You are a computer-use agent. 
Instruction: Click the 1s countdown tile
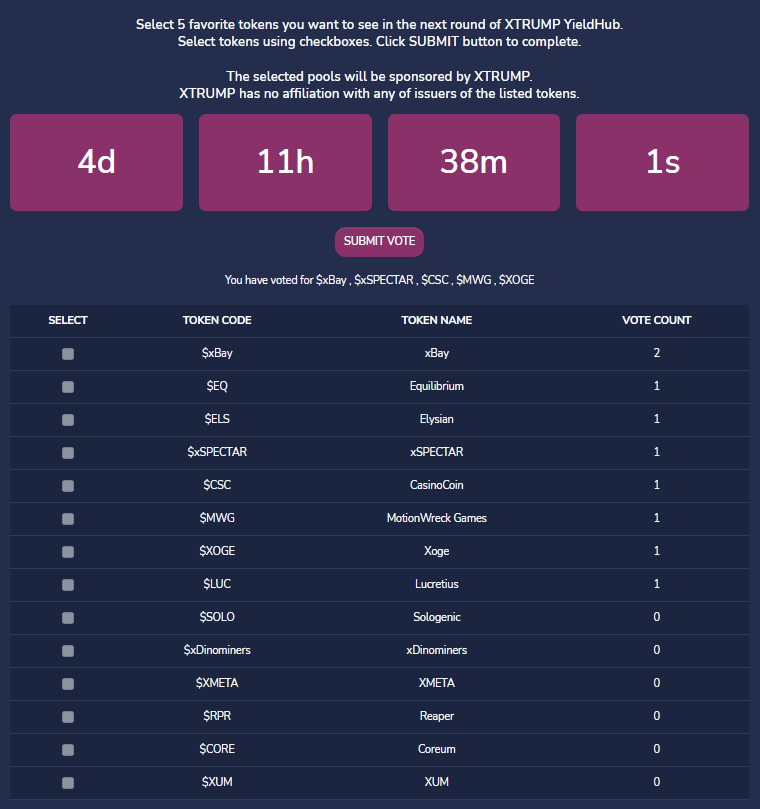(x=662, y=163)
